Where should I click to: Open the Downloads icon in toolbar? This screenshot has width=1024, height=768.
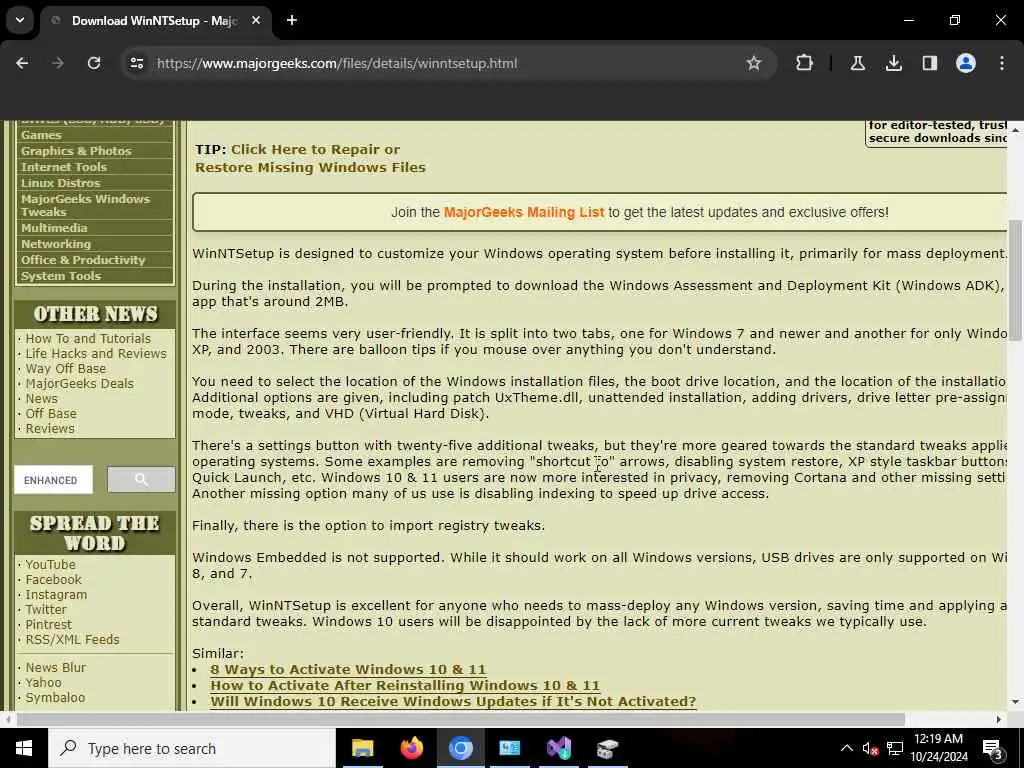click(894, 63)
